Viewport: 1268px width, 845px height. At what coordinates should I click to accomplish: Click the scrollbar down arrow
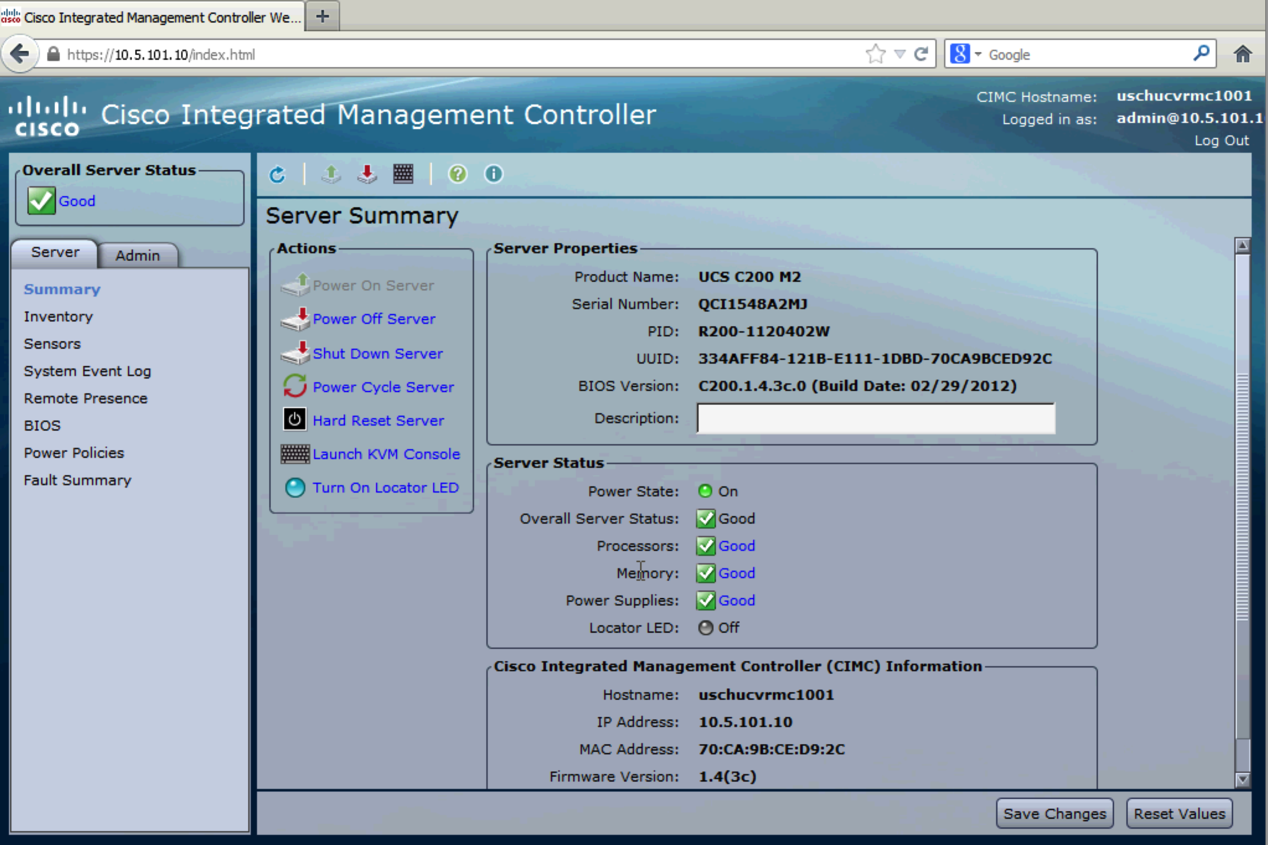tap(1242, 779)
